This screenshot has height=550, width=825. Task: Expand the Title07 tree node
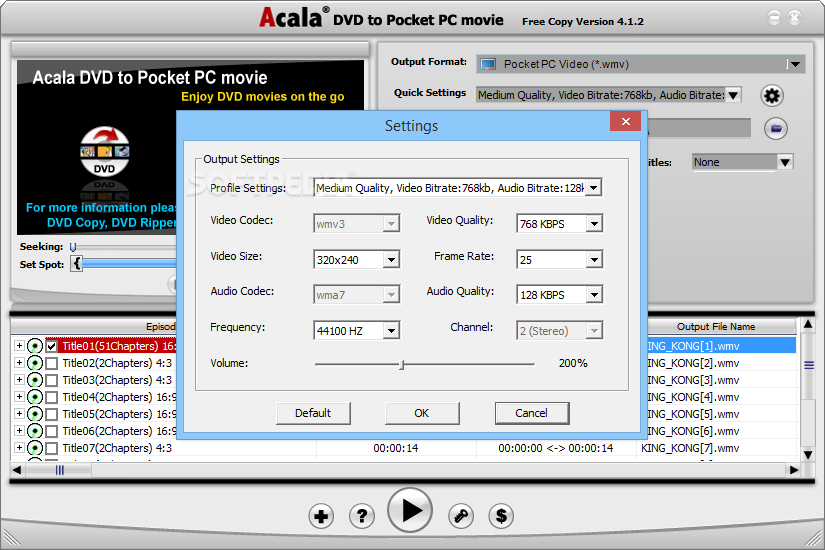[x=19, y=448]
